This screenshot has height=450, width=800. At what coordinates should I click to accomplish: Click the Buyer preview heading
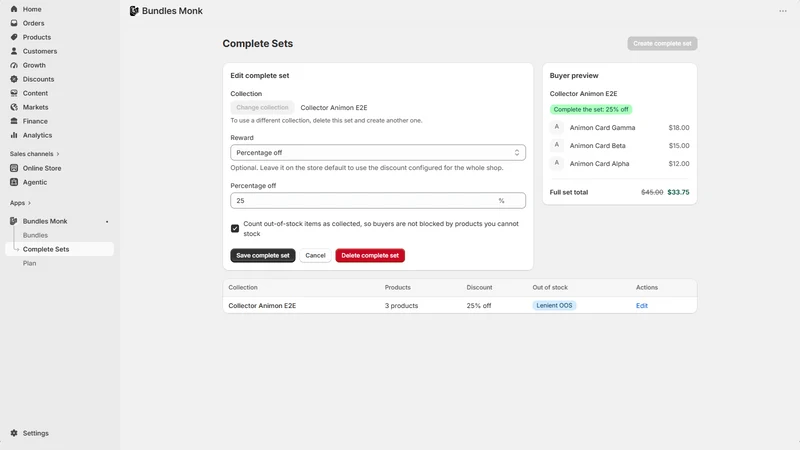574,76
